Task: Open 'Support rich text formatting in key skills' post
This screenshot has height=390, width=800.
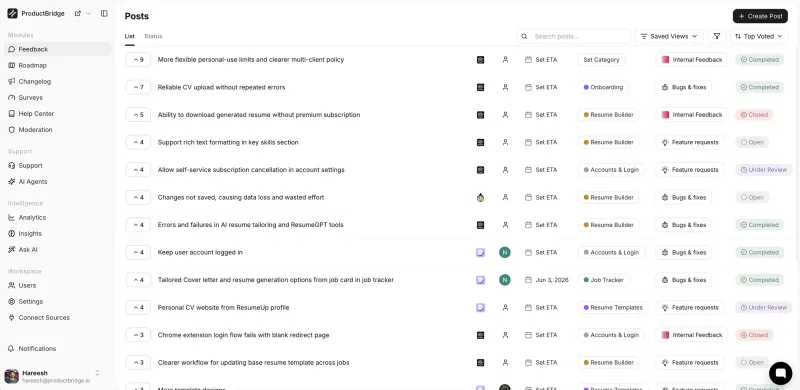Action: (228, 142)
